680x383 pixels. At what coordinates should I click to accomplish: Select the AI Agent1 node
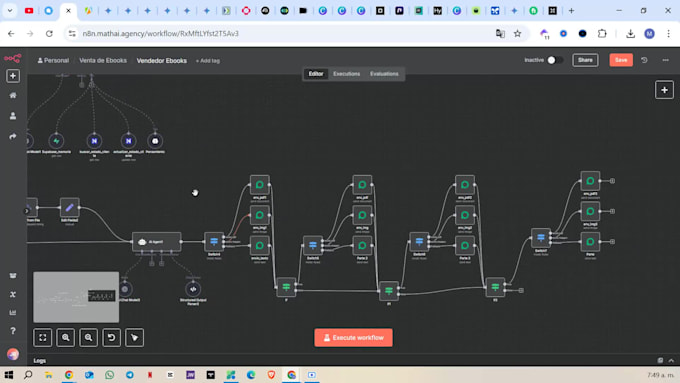pos(157,242)
